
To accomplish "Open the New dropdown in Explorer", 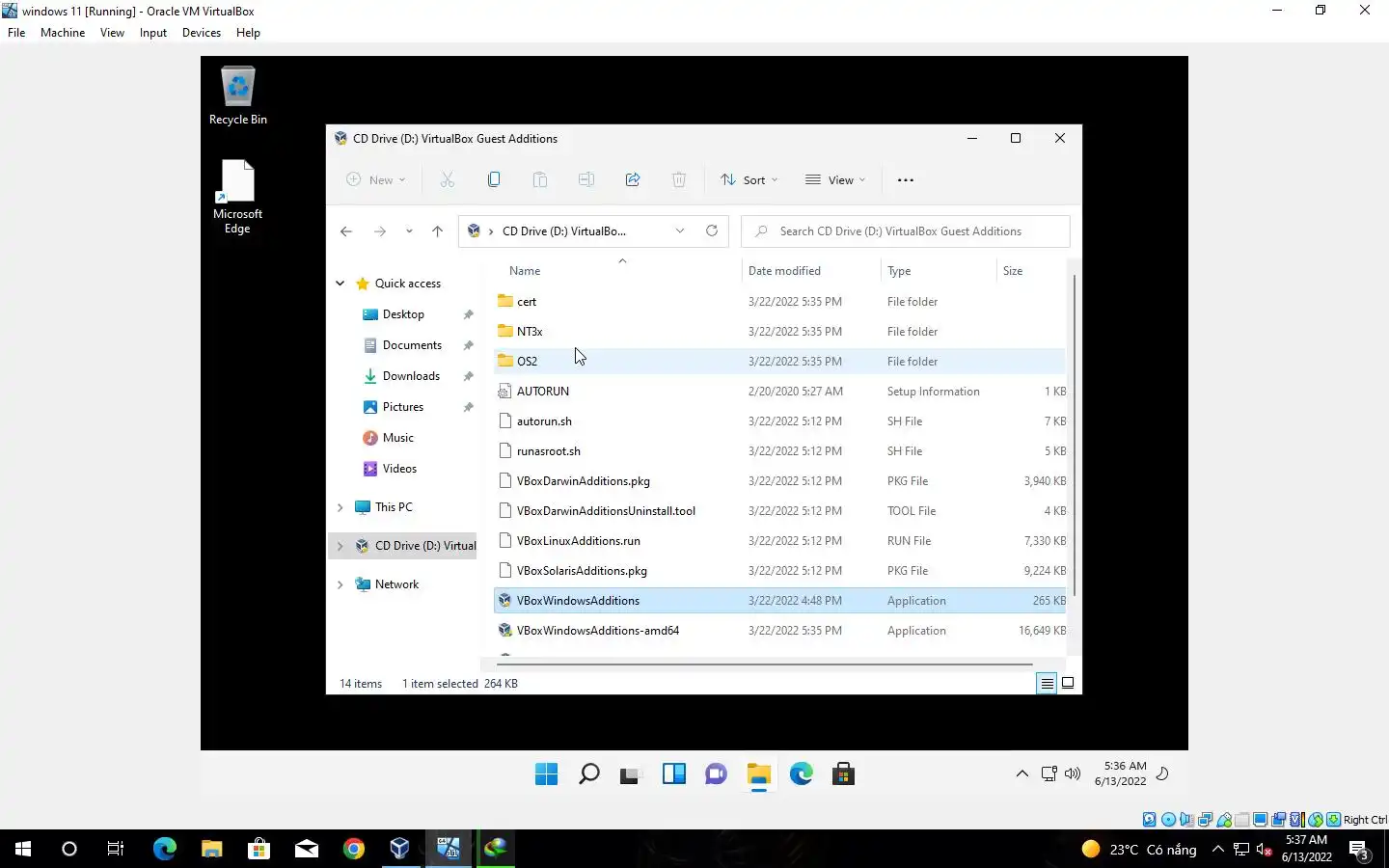I will [x=376, y=180].
